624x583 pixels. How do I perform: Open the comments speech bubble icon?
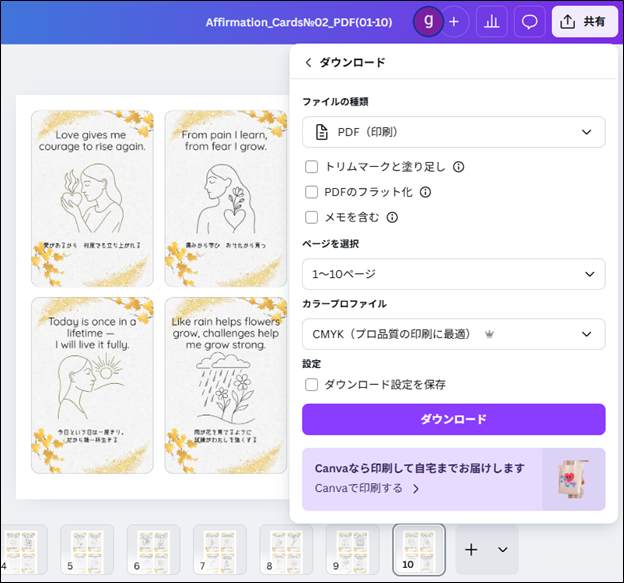(529, 21)
